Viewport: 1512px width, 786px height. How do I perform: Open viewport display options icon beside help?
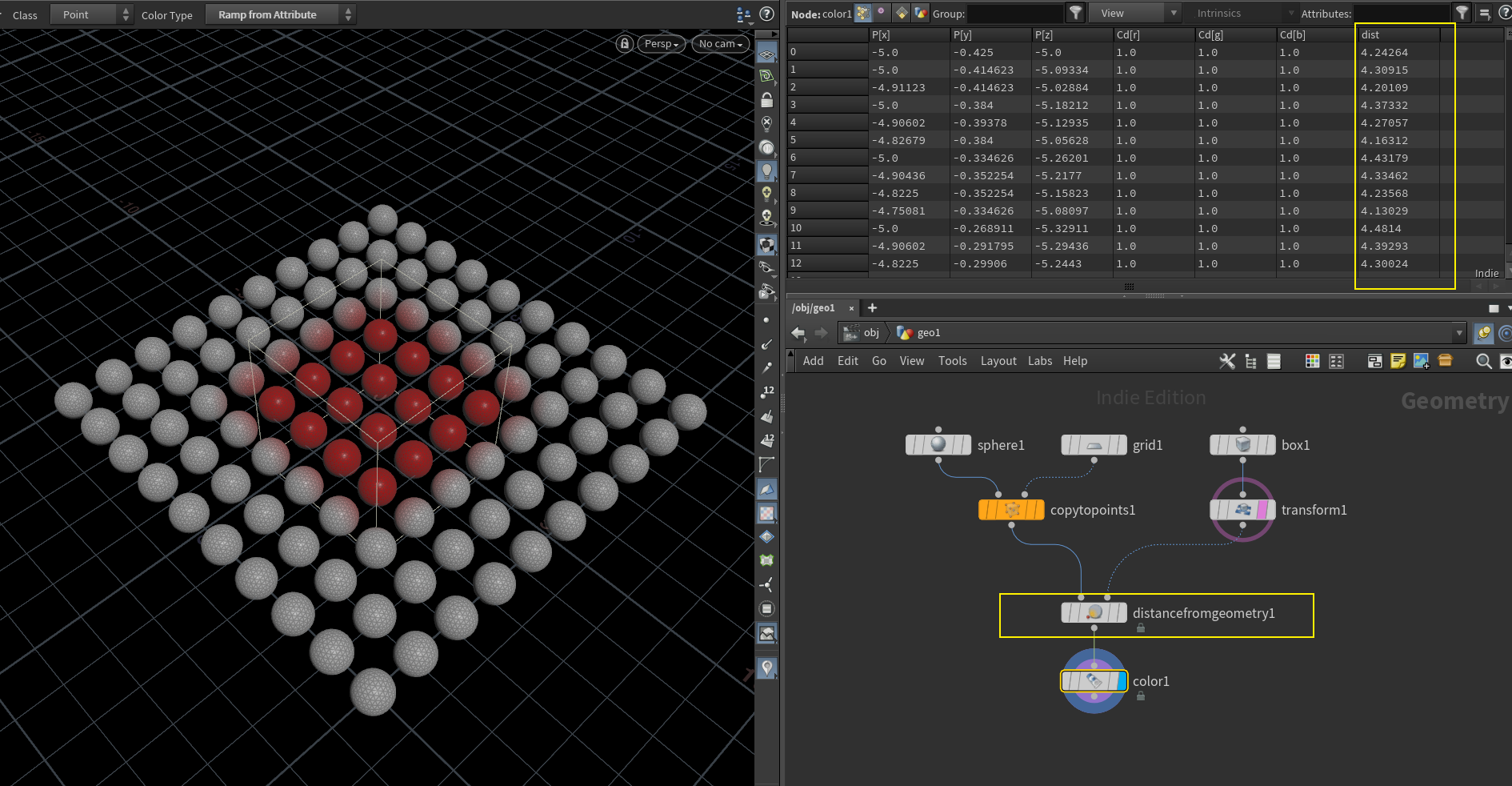[743, 14]
